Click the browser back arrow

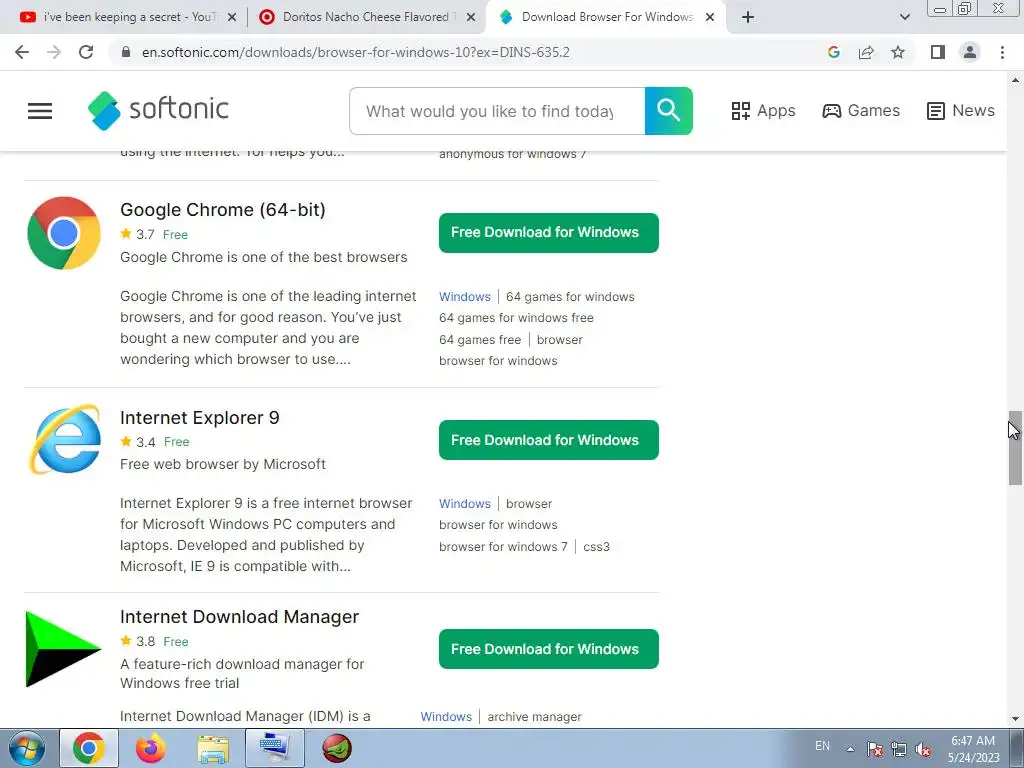(22, 52)
